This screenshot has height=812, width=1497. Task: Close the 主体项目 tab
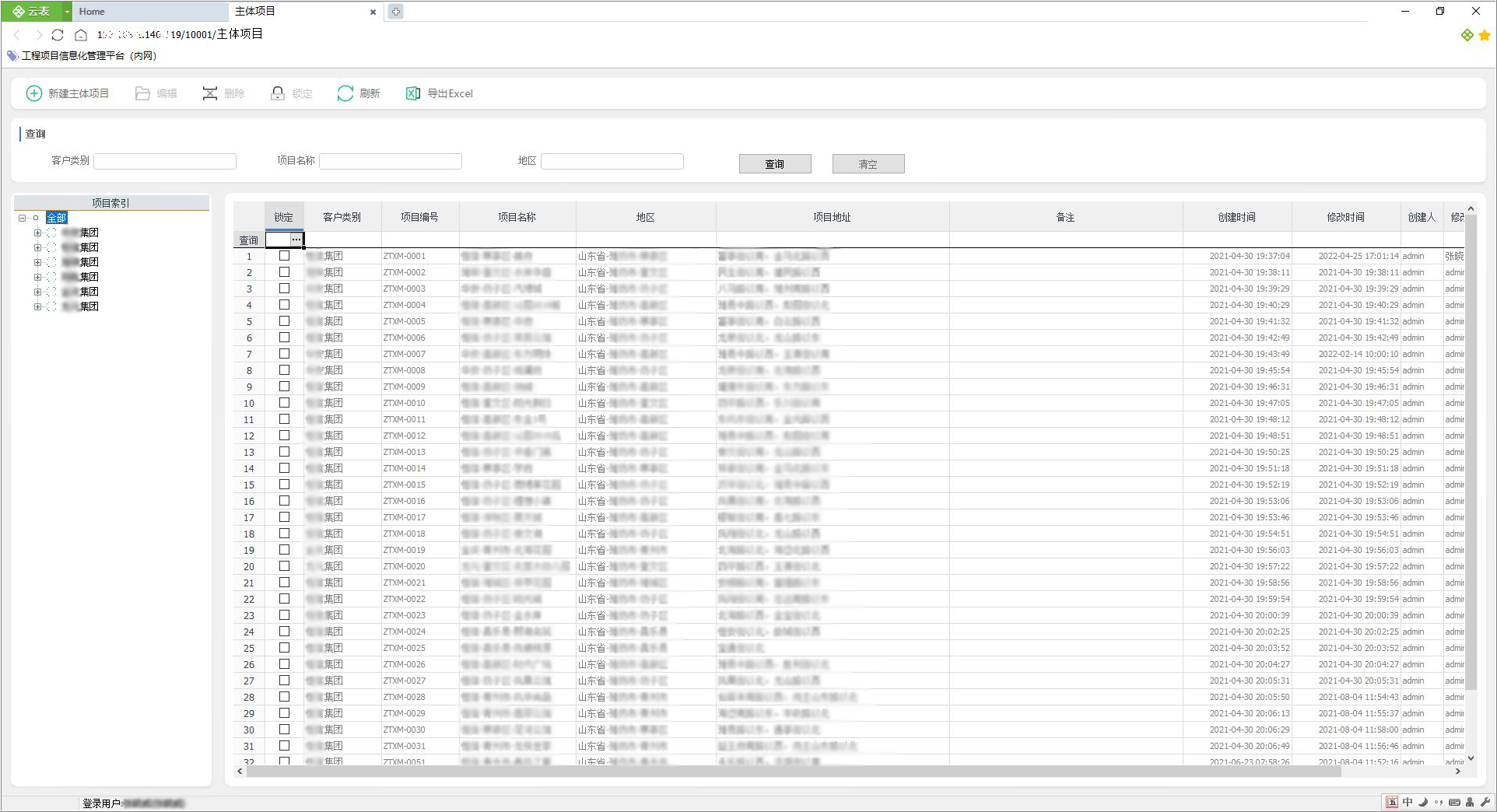pos(373,12)
